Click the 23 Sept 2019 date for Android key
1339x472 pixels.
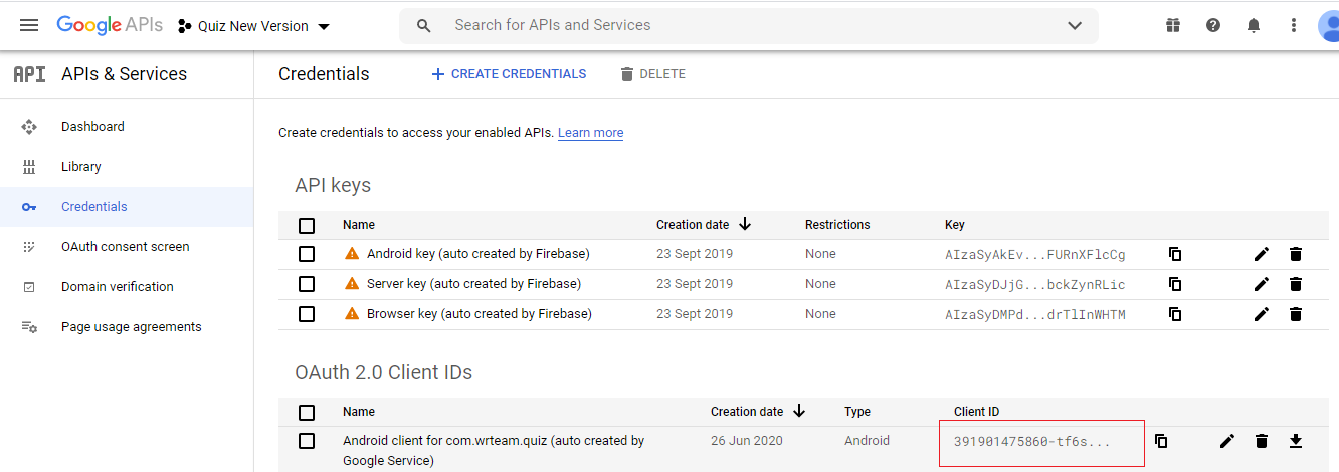tap(694, 254)
